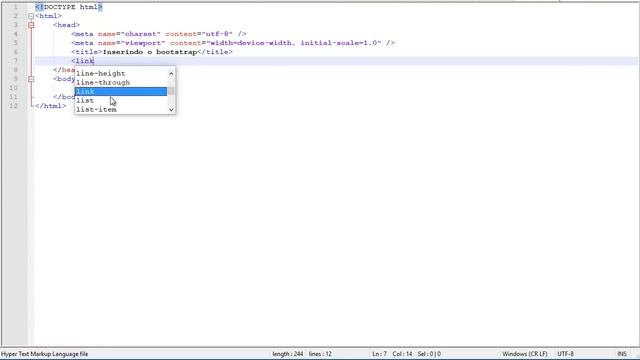This screenshot has width=640, height=360.
Task: Click Col : 14 status entry
Action: click(x=402, y=354)
